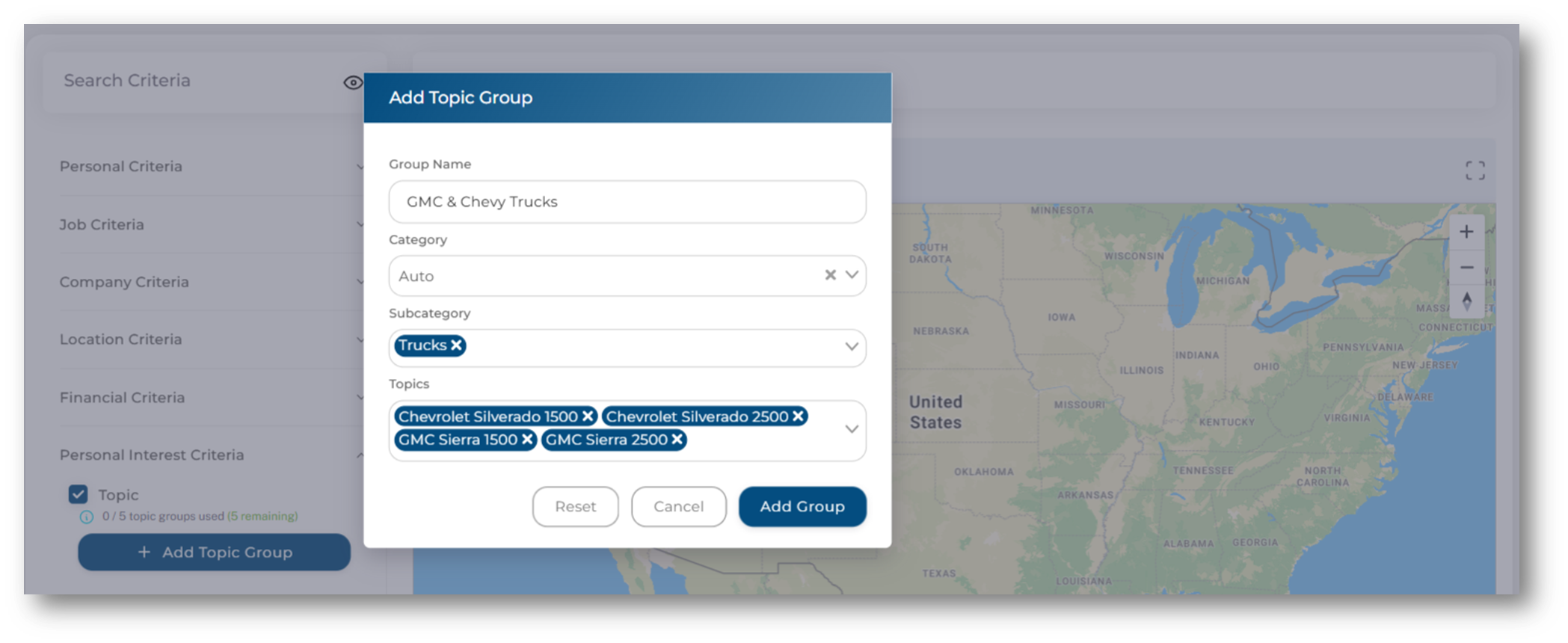Screen dimensions: 1568x643
Task: Expand map to fullscreen
Action: tap(1475, 170)
